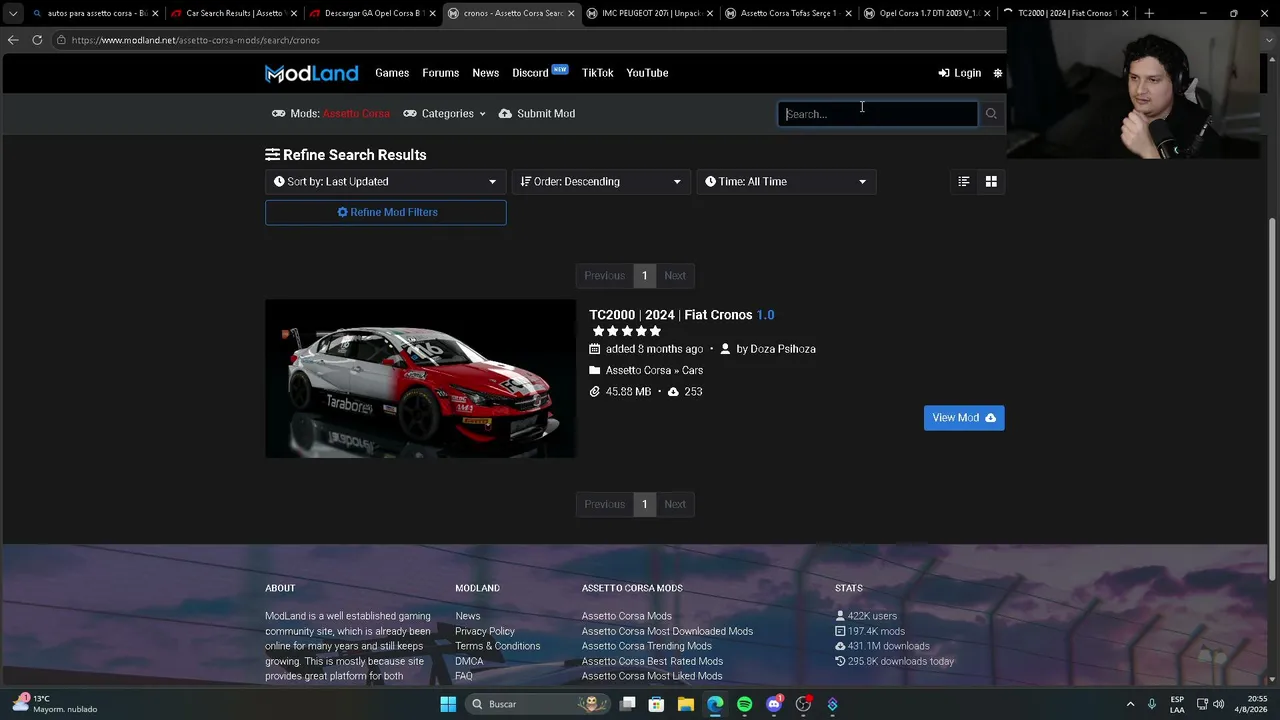Open the Games menu item

point(392,73)
